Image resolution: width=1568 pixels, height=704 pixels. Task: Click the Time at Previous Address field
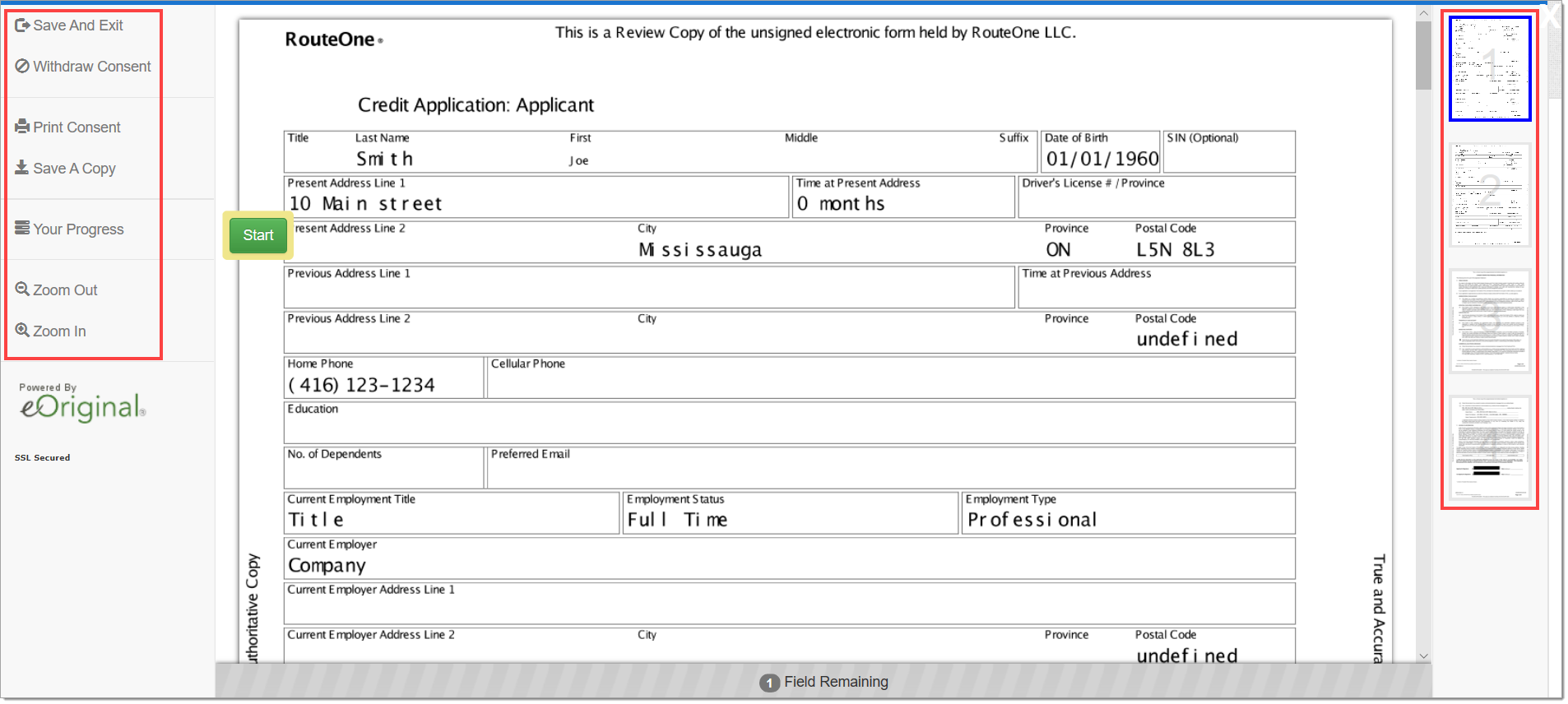(1157, 287)
